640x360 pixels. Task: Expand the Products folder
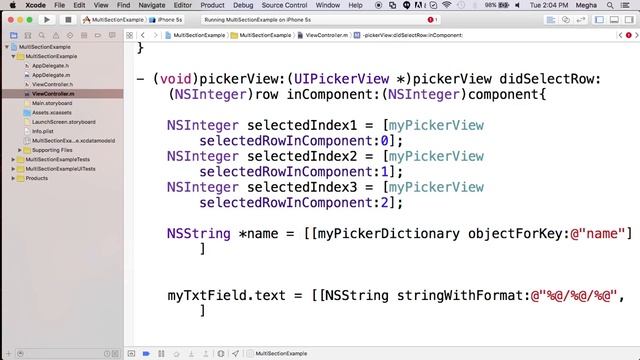pos(13,178)
